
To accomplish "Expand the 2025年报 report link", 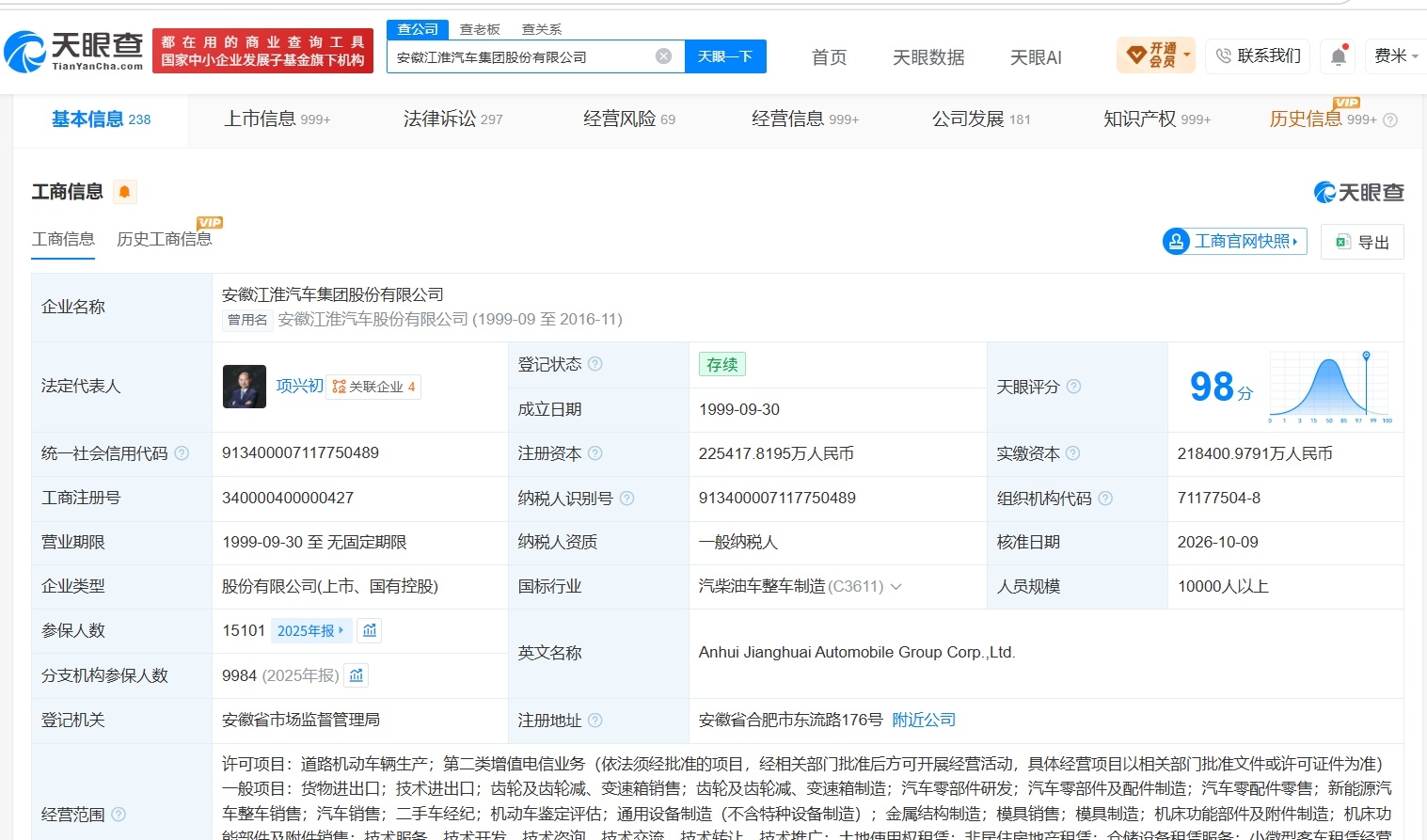I will [x=310, y=630].
